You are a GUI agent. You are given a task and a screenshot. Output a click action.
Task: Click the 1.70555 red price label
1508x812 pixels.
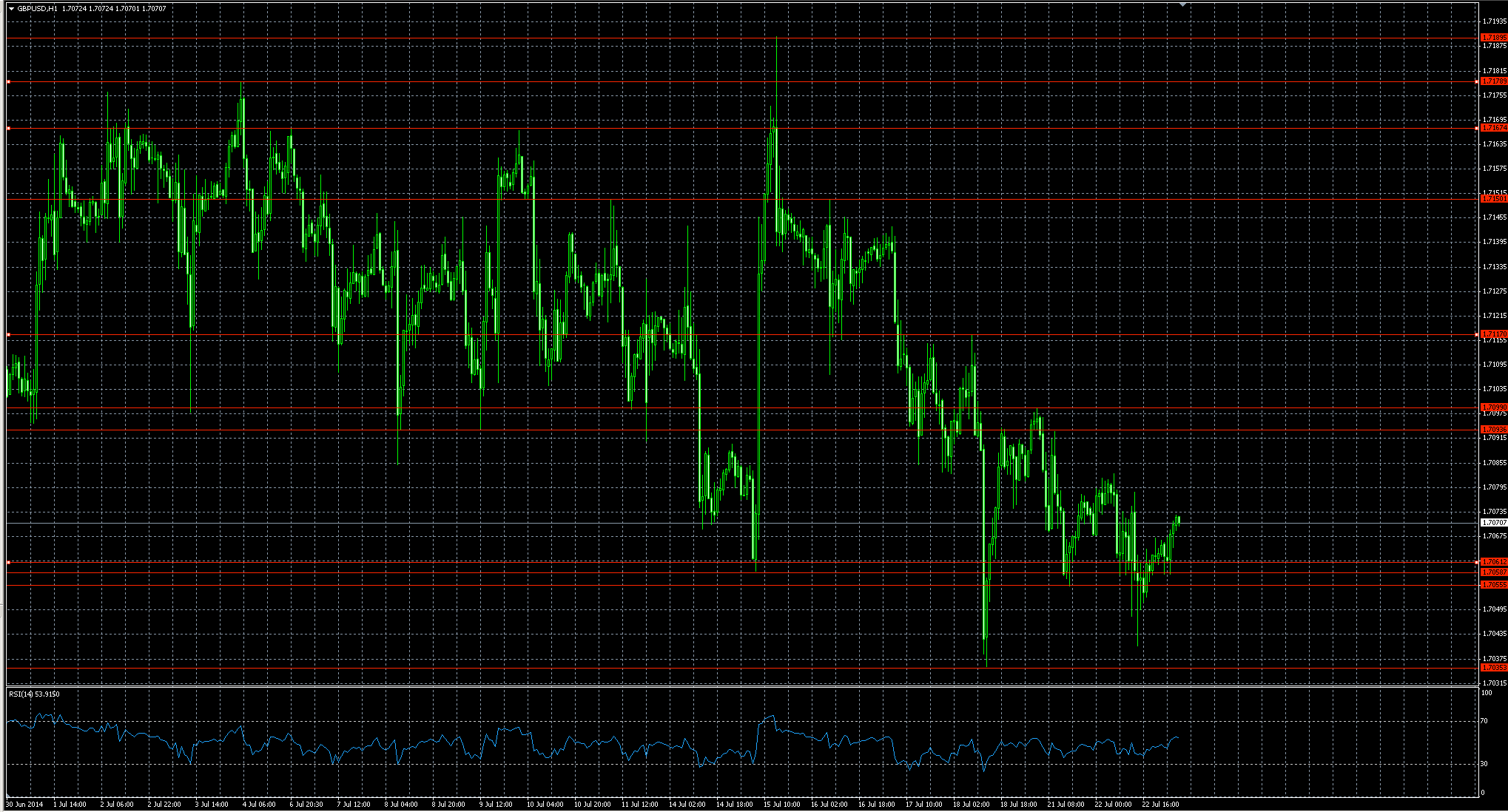pos(1494,585)
